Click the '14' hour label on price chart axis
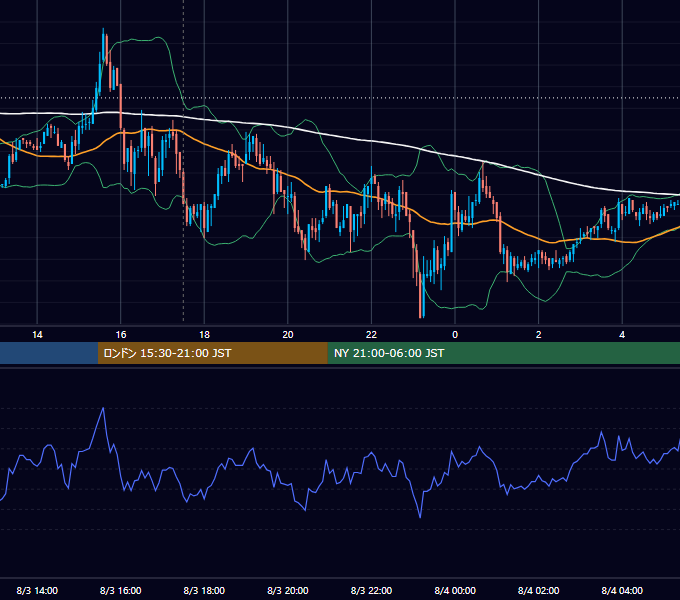680x600 pixels. point(37,335)
